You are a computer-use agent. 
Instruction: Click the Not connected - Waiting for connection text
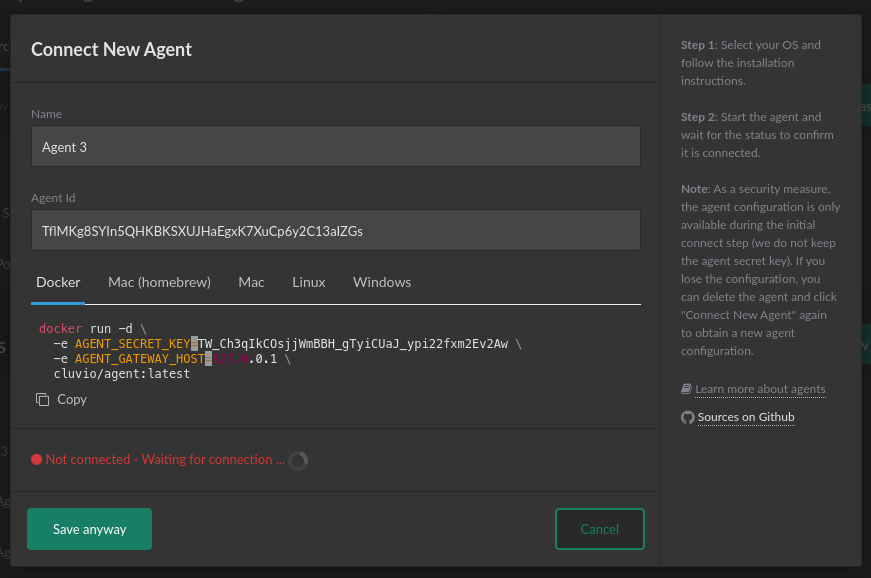click(x=165, y=459)
